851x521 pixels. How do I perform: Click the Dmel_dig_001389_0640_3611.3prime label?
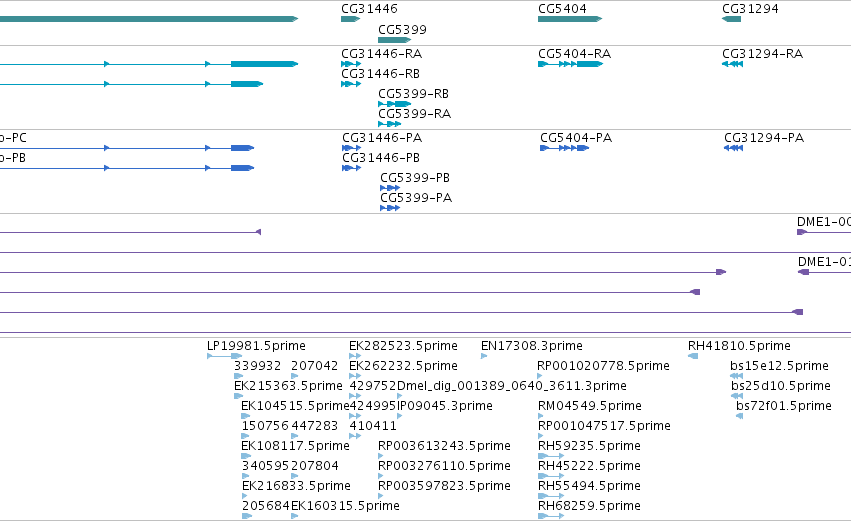pyautogui.click(x=512, y=386)
